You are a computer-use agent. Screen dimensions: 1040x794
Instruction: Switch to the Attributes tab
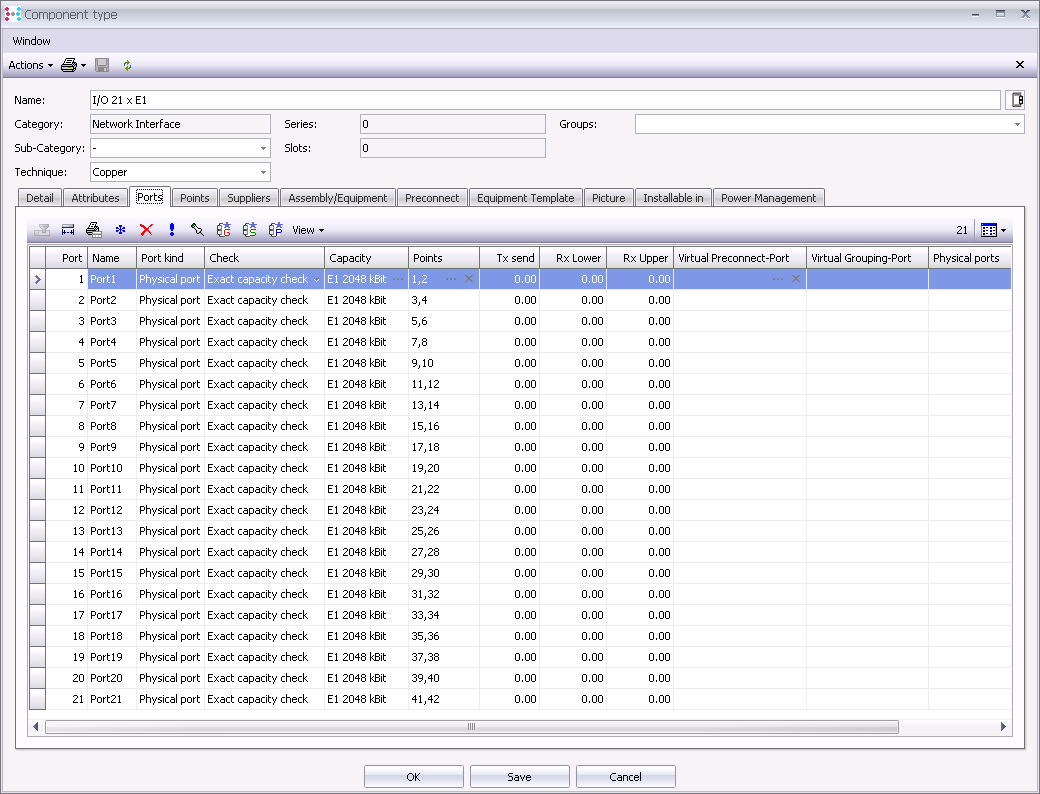[x=96, y=198]
